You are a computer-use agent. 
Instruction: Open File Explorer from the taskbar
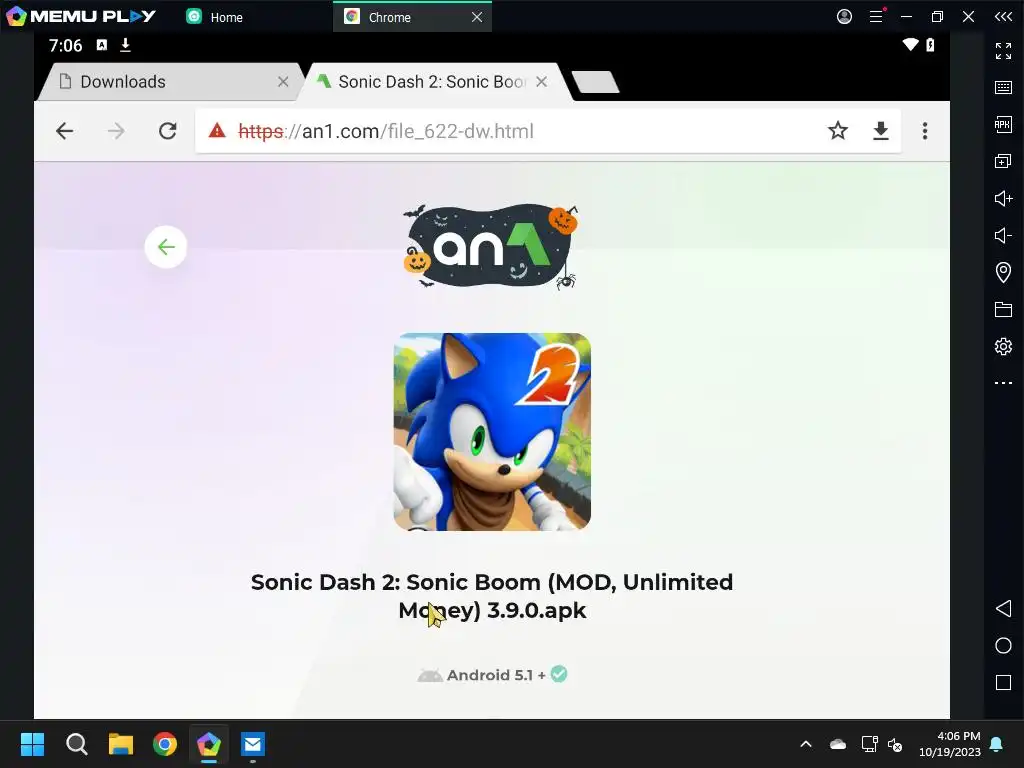(121, 744)
